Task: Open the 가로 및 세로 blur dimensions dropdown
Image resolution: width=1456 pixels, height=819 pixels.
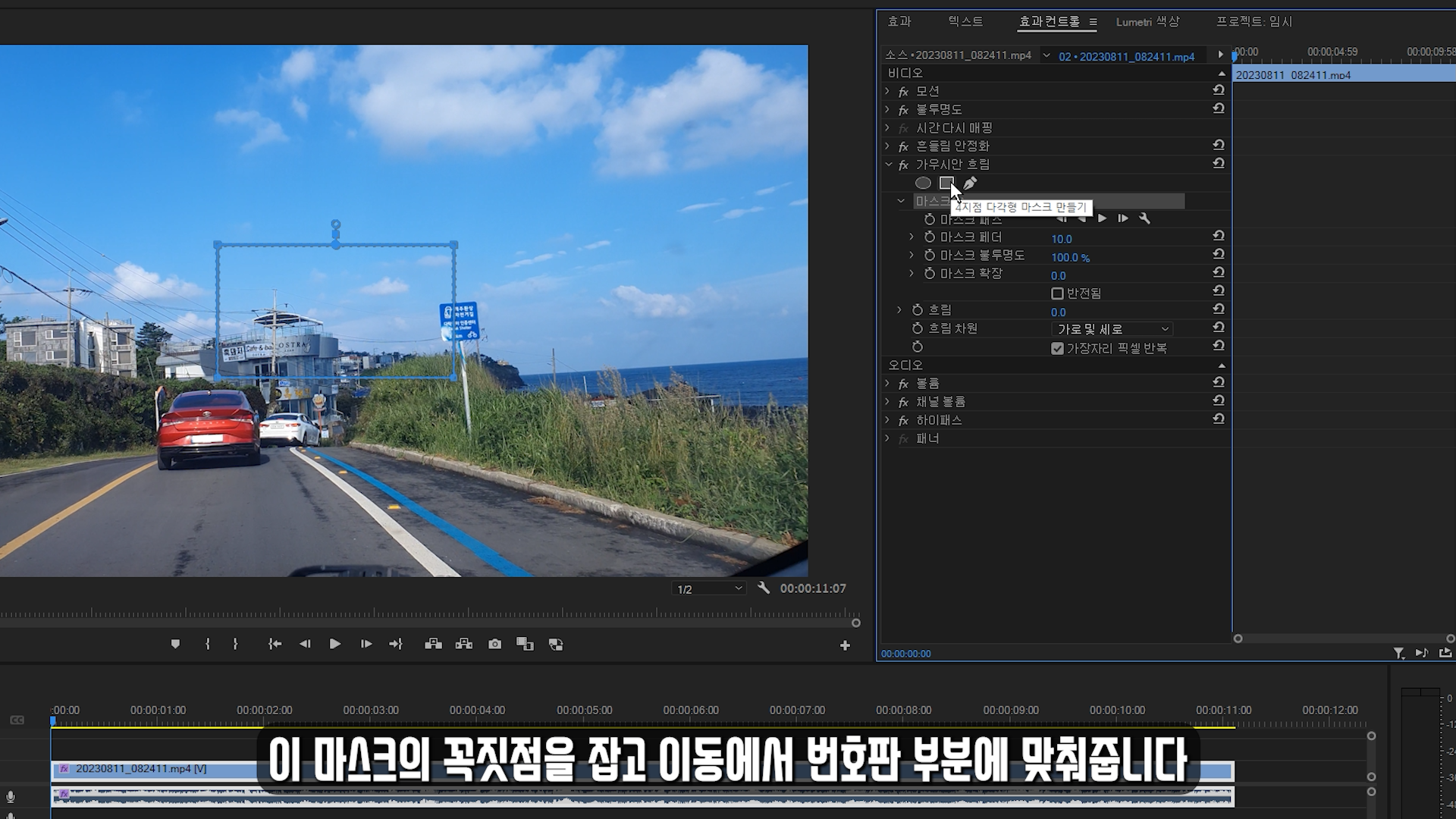Action: pyautogui.click(x=1112, y=329)
